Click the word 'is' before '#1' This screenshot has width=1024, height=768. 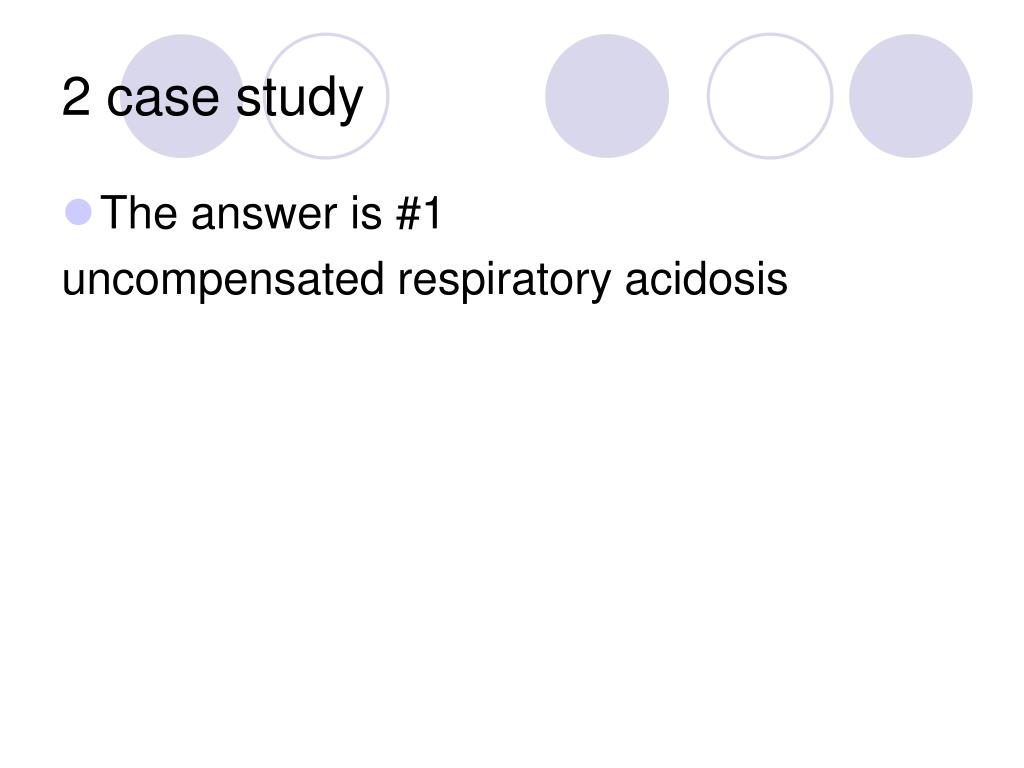tap(366, 214)
